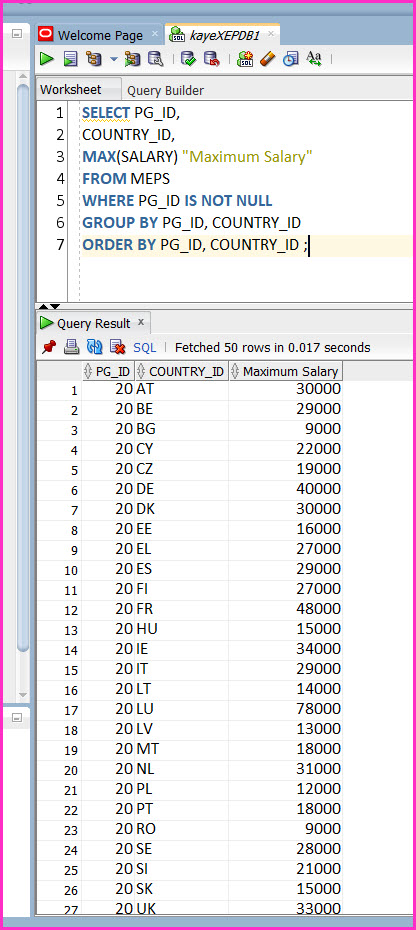The width and height of the screenshot is (416, 930).
Task: Click the Run Script icon
Action: 71,58
